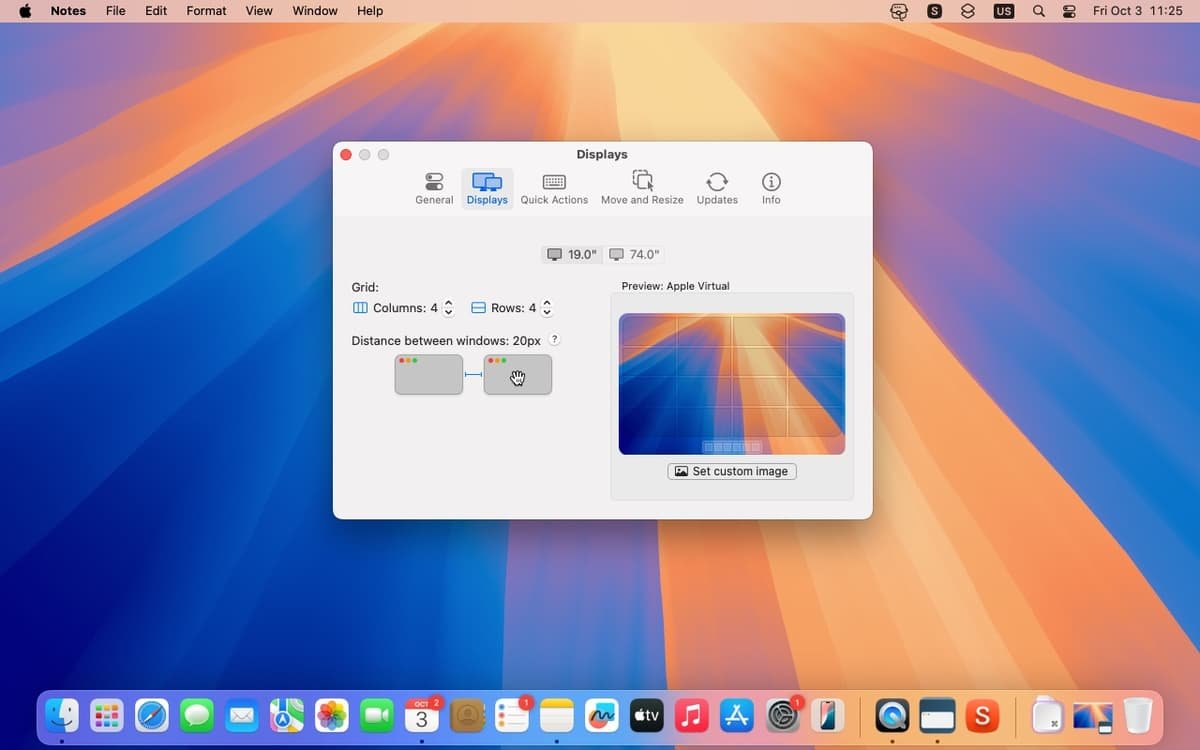Click the Apple Virtual preview grid image

[x=732, y=384]
